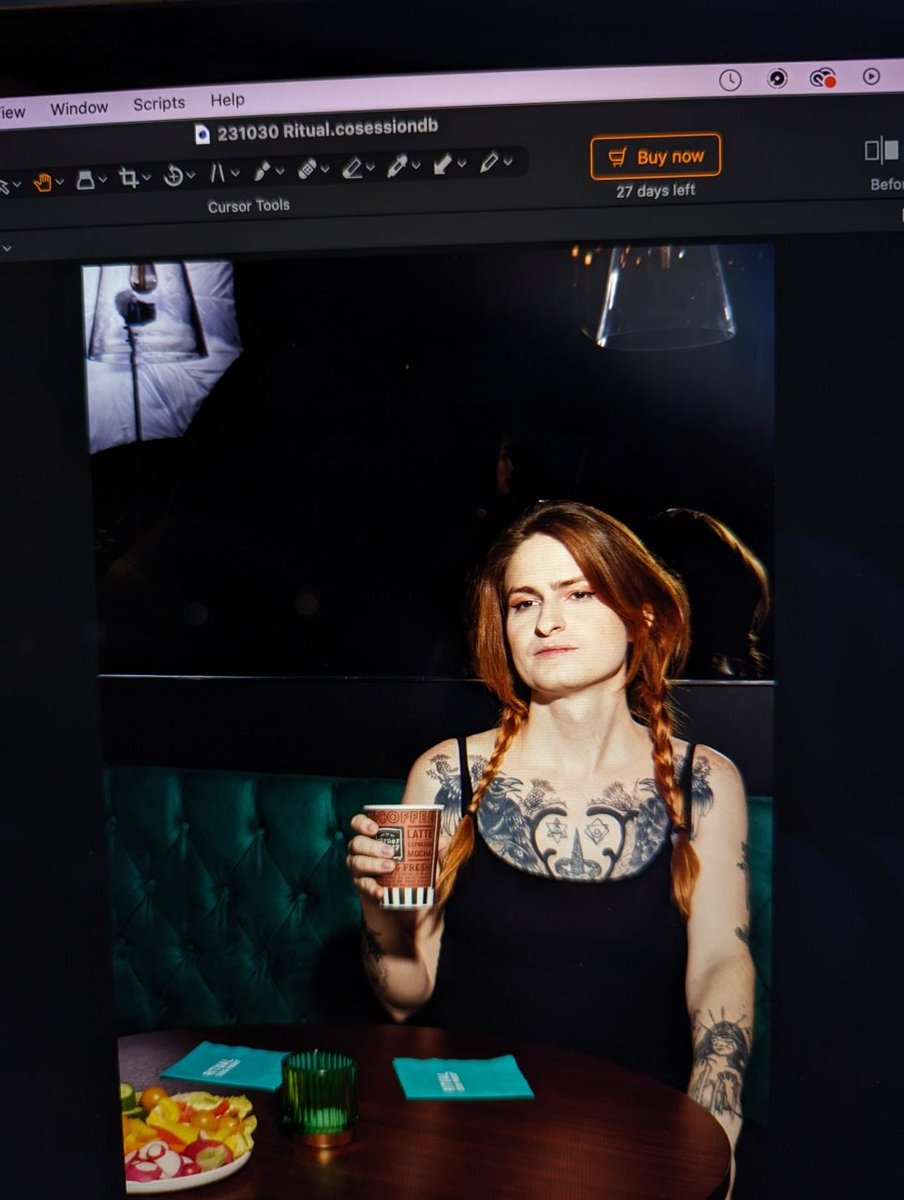Expand the Rotate tool options chevron

(x=191, y=175)
